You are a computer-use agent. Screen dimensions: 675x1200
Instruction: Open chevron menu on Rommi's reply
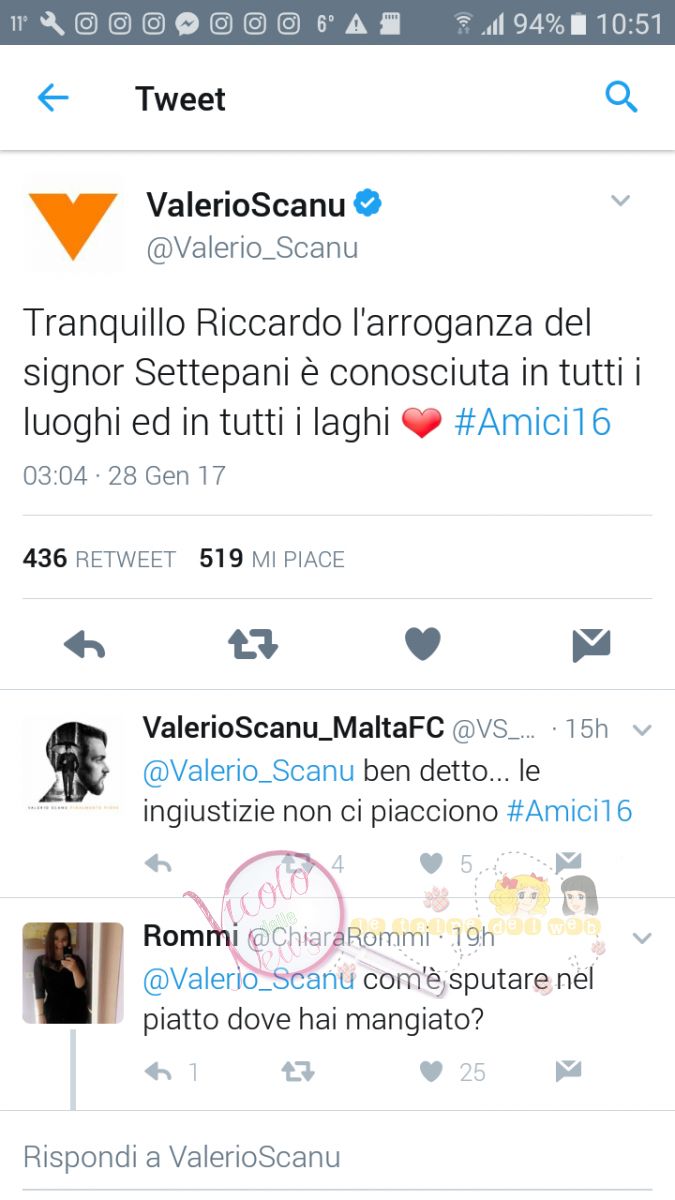[x=642, y=938]
